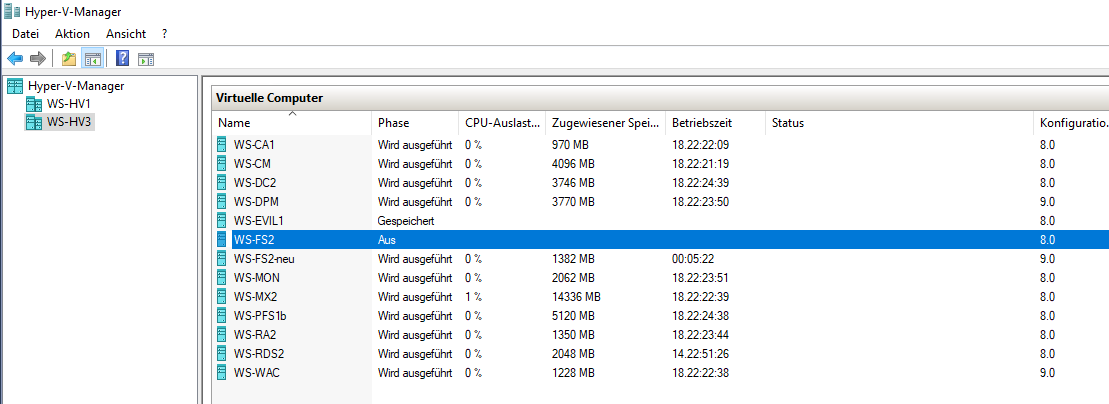
Task: Click the VM icon beside WS-PFS1b
Action: point(222,316)
